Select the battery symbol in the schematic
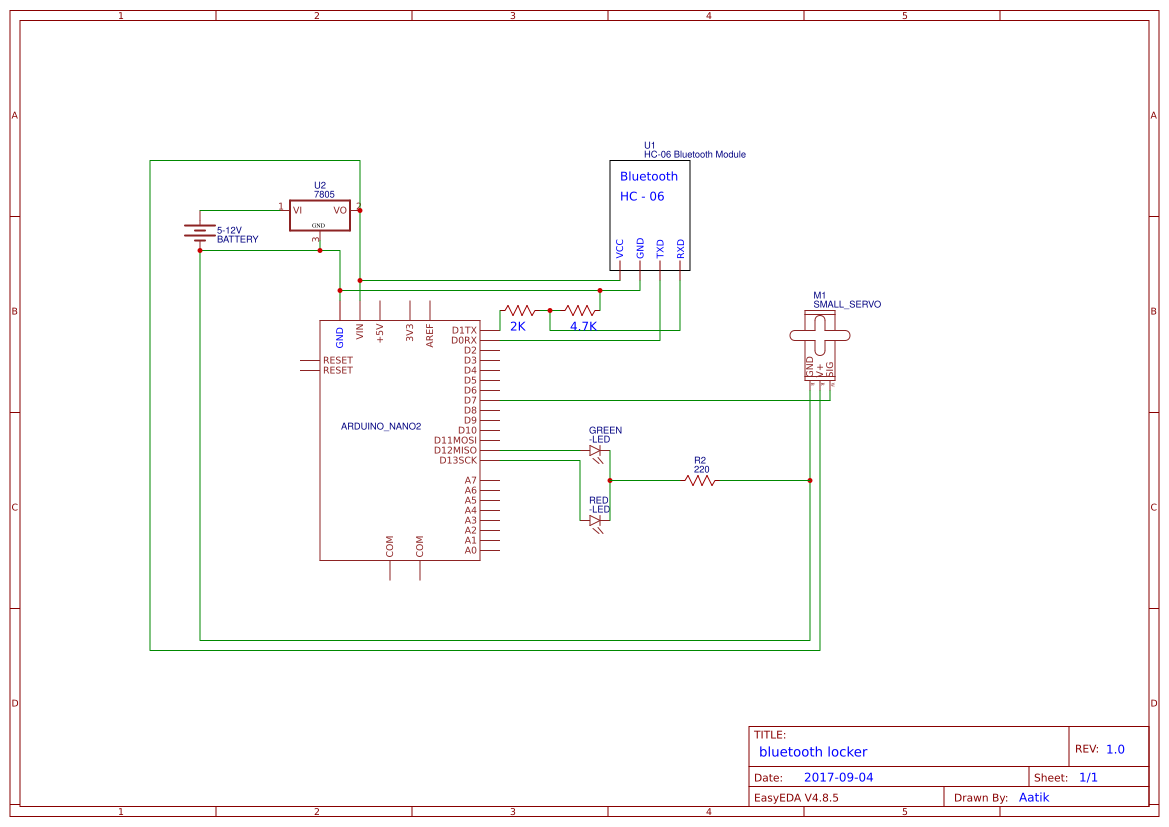Viewport: 1169px width, 827px height. pos(200,233)
